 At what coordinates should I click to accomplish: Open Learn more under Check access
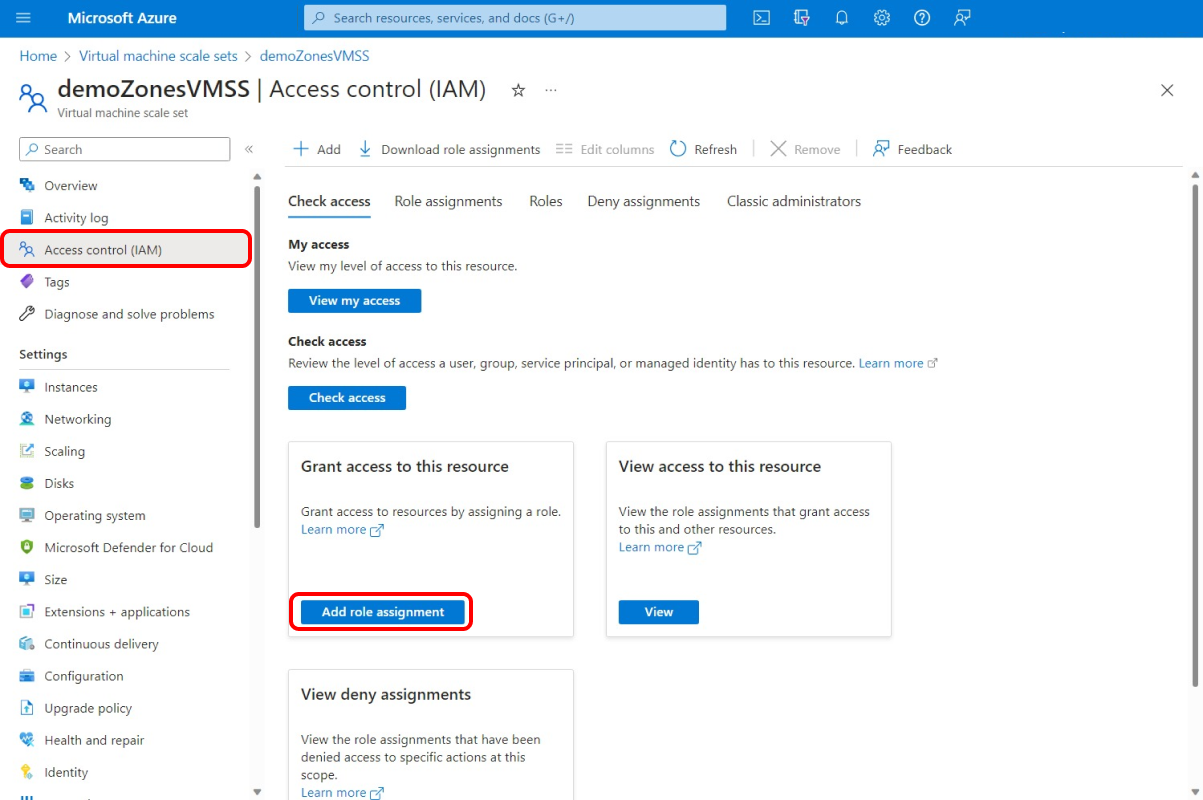click(888, 363)
